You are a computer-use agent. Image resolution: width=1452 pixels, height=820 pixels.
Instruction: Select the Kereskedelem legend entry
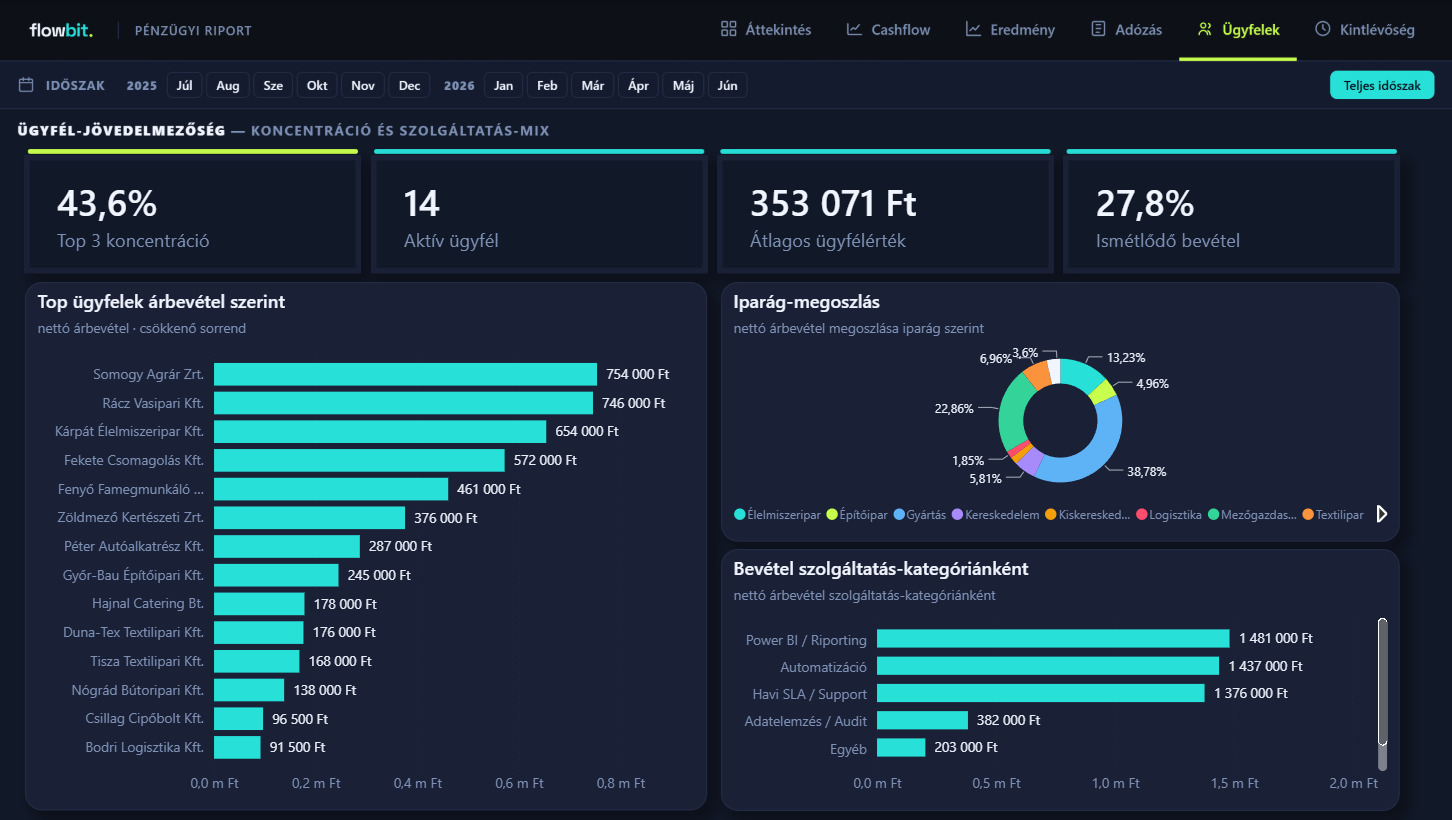tap(994, 514)
